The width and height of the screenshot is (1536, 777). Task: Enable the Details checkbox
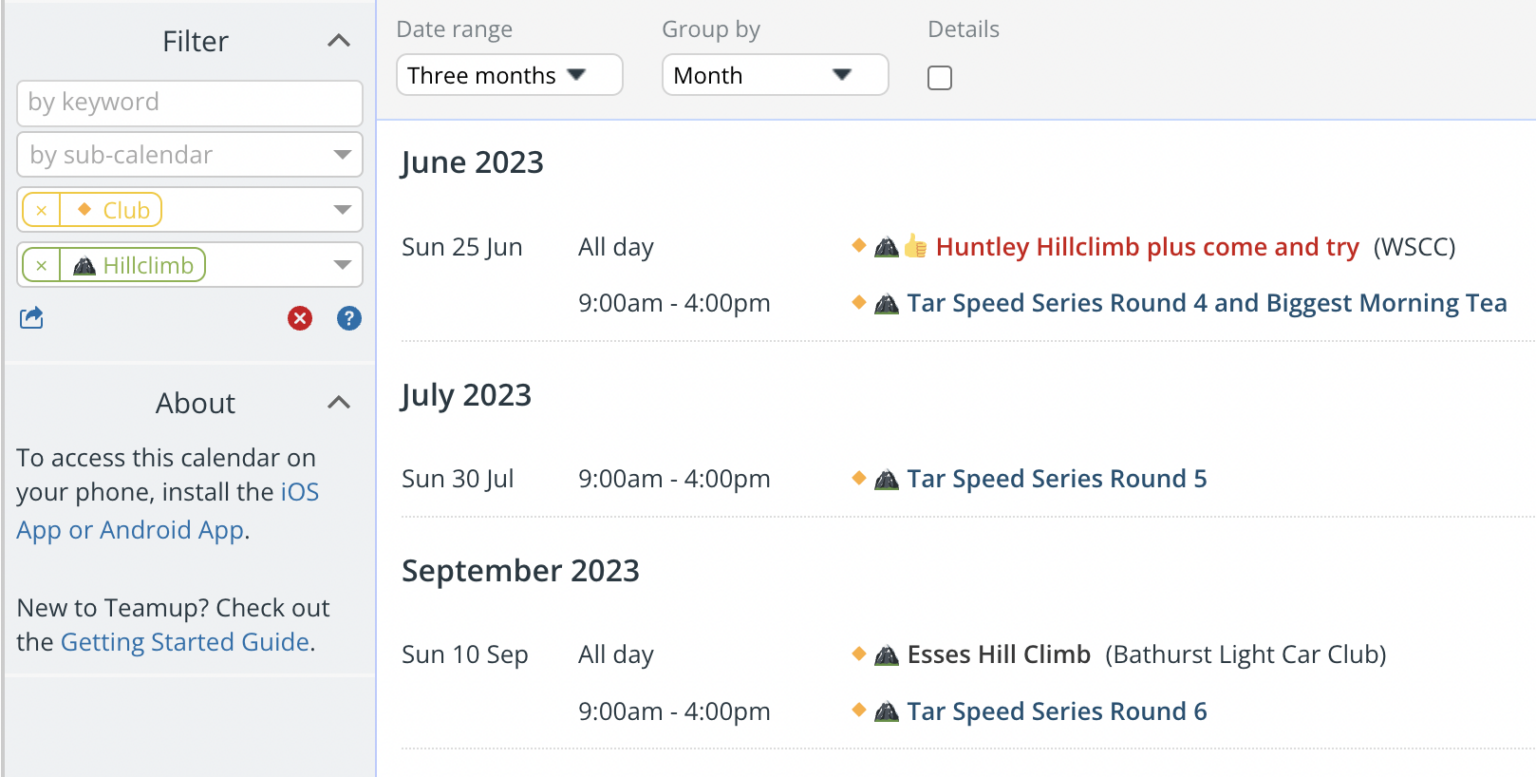pyautogui.click(x=940, y=78)
